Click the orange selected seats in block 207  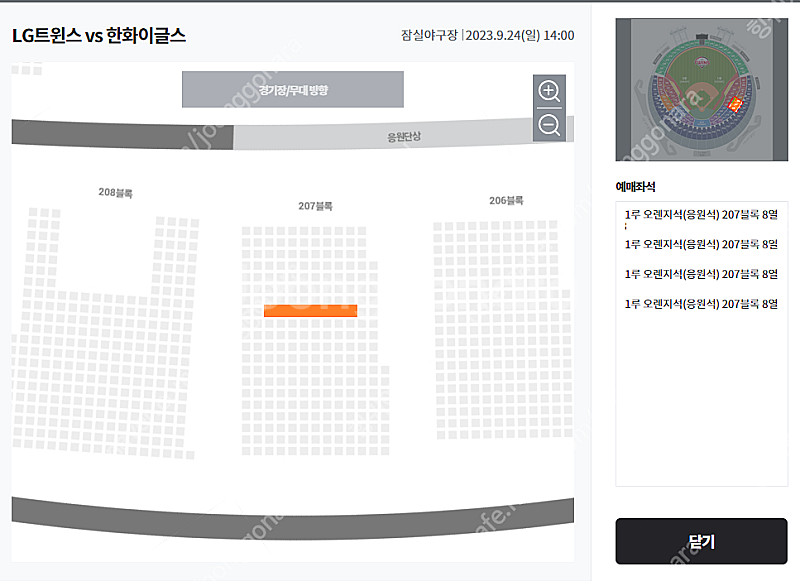[x=310, y=311]
